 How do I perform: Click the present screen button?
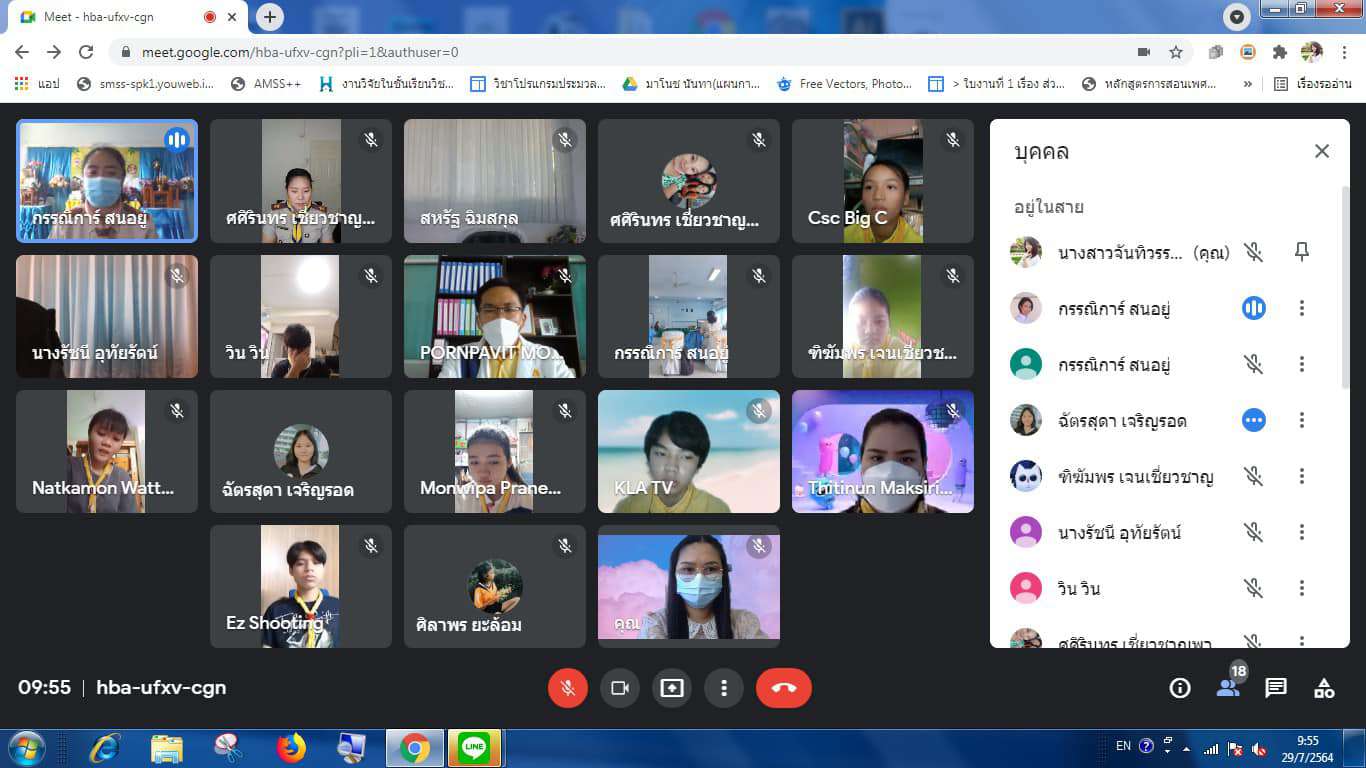pyautogui.click(x=672, y=688)
